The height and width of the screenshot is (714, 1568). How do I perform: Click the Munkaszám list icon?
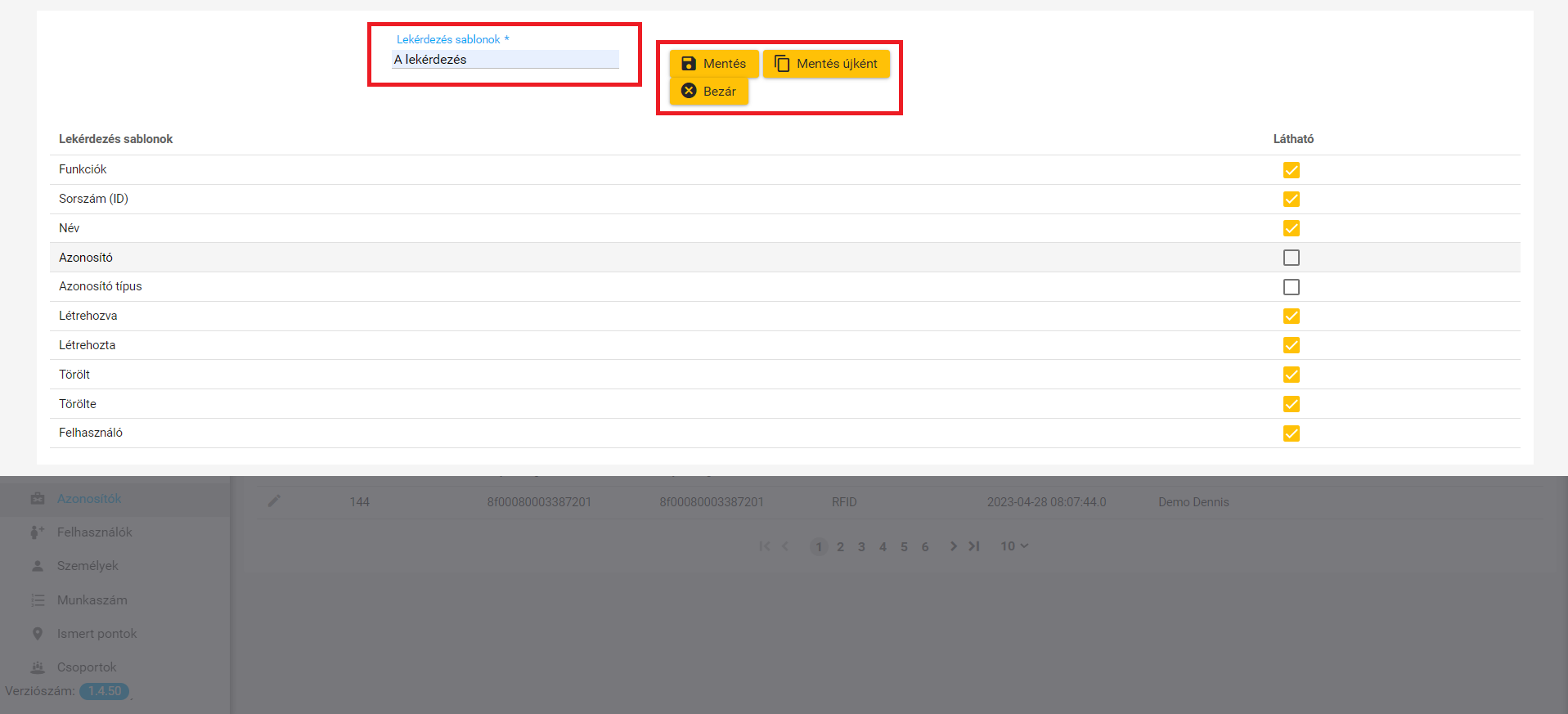pos(38,600)
